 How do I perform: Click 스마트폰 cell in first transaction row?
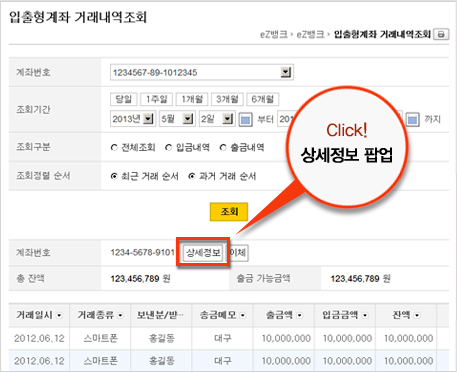pos(100,338)
